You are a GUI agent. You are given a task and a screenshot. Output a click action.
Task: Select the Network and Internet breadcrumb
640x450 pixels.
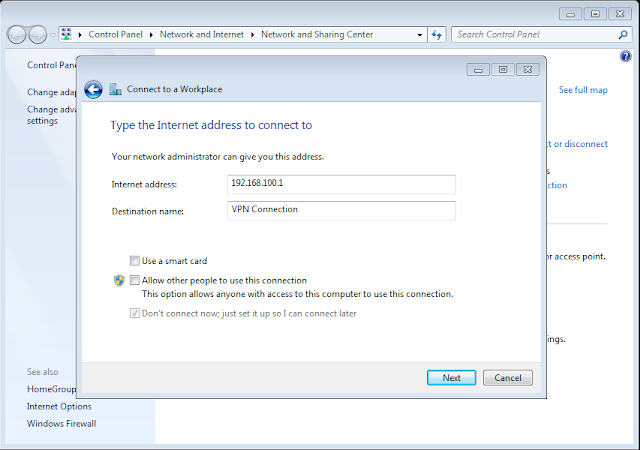[202, 35]
